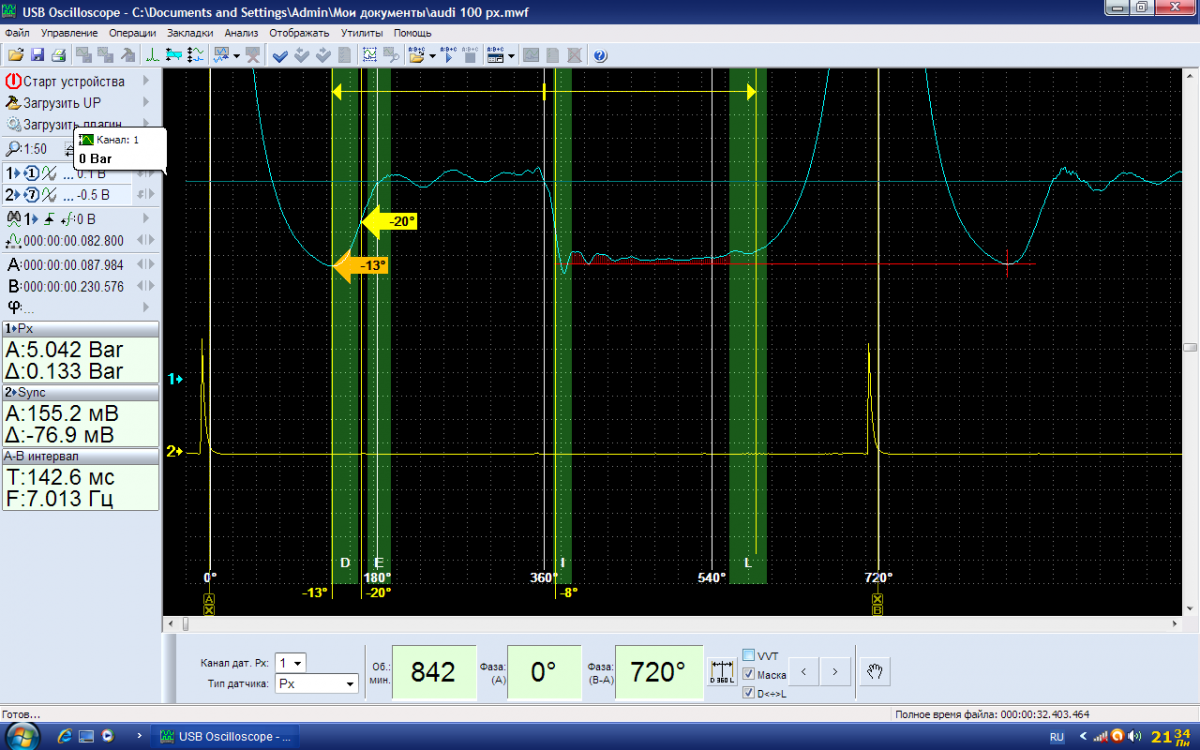This screenshot has width=1200, height=750.
Task: Click the vertical scrollbar thumb at right edge
Action: click(x=1190, y=346)
